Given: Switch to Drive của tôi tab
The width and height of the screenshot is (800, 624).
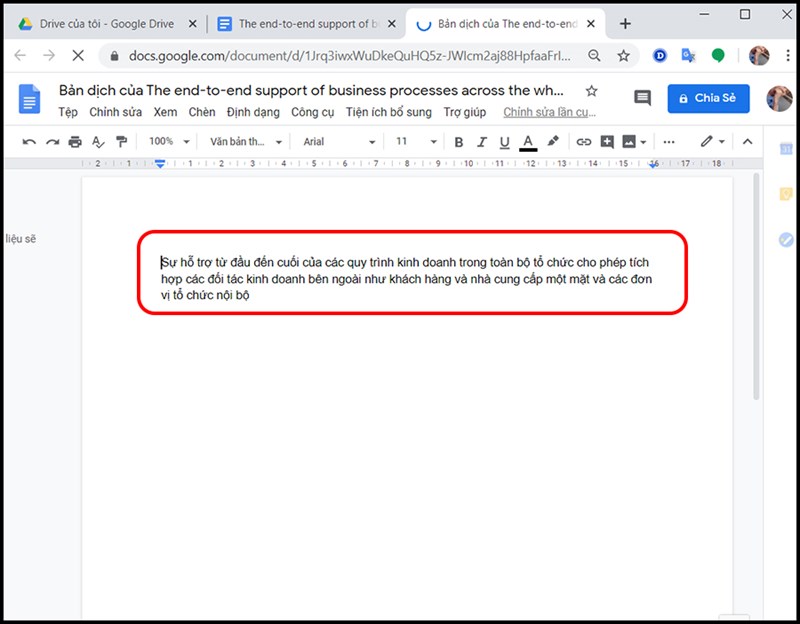Looking at the screenshot, I should (x=105, y=24).
